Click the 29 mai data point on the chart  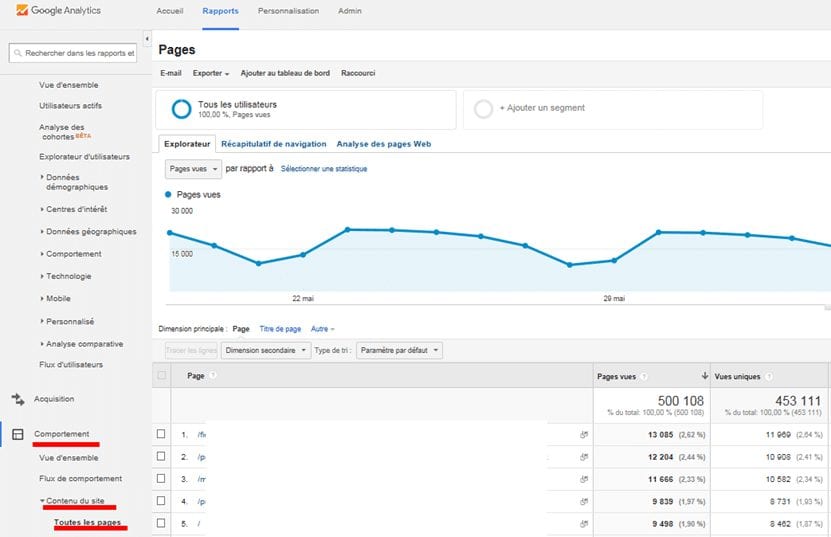pos(614,260)
